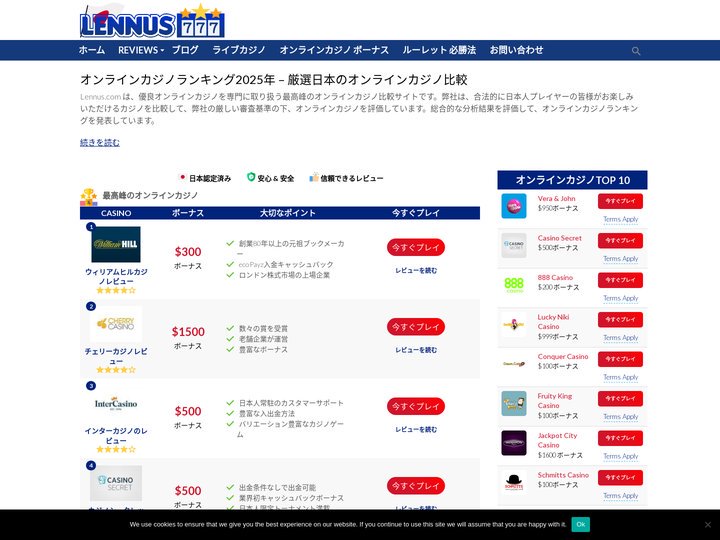Image resolution: width=720 pixels, height=540 pixels.
Task: Open the ホーム menu item
Action: pos(92,50)
